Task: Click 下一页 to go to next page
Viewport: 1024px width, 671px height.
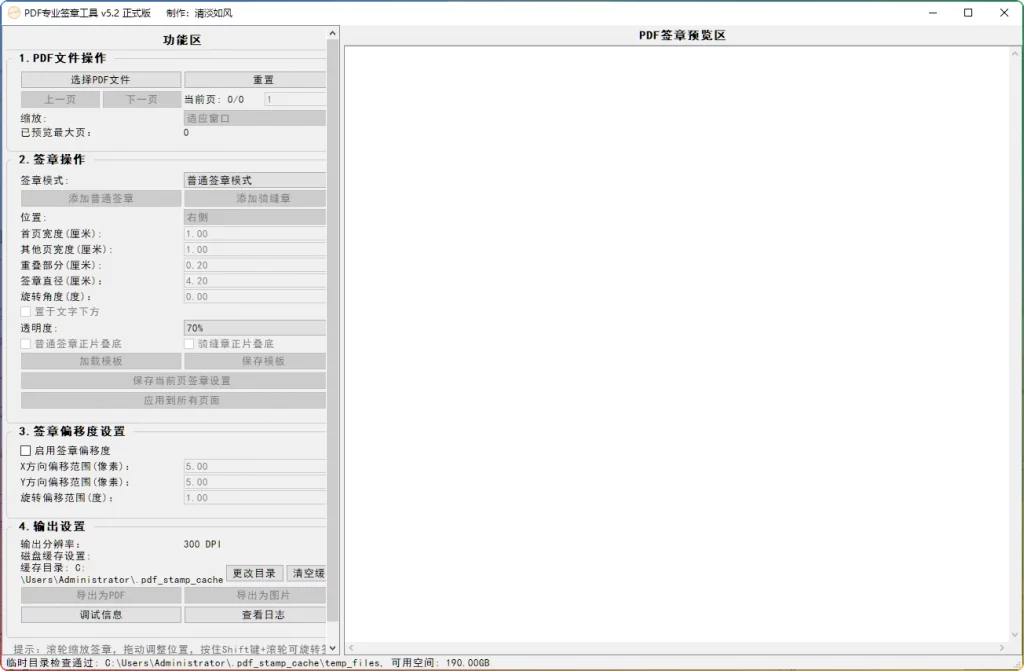Action: (x=139, y=99)
